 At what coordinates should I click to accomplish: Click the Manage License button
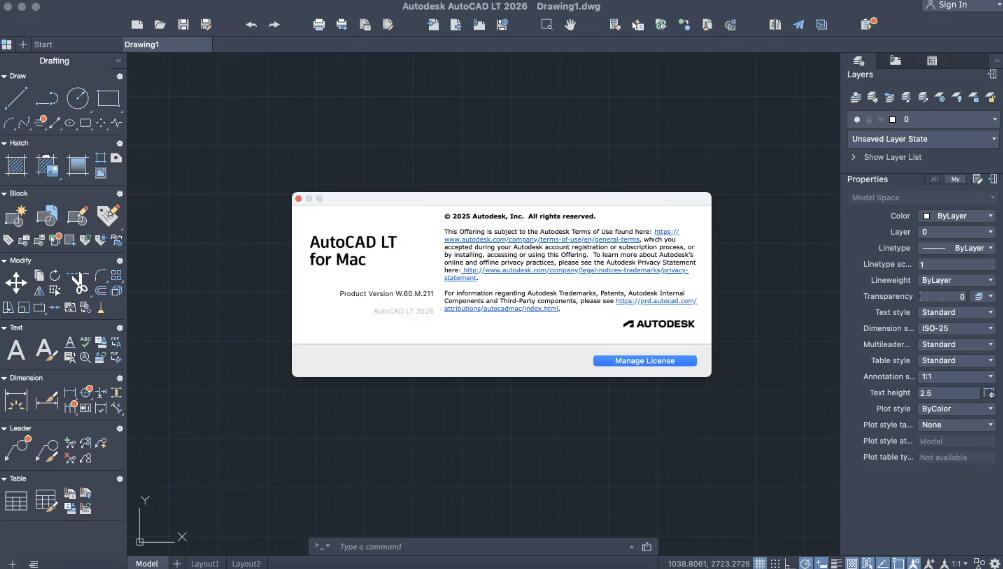(645, 361)
